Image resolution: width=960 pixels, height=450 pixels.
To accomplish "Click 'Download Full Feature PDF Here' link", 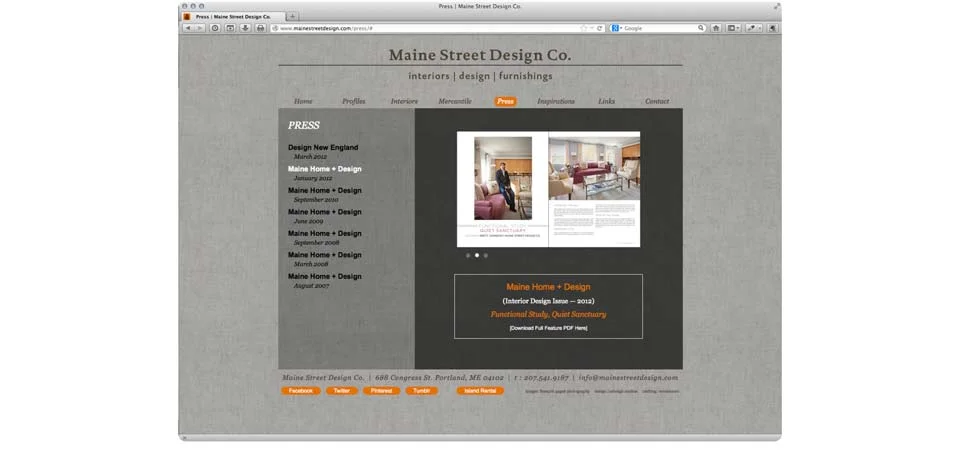I will (549, 328).
